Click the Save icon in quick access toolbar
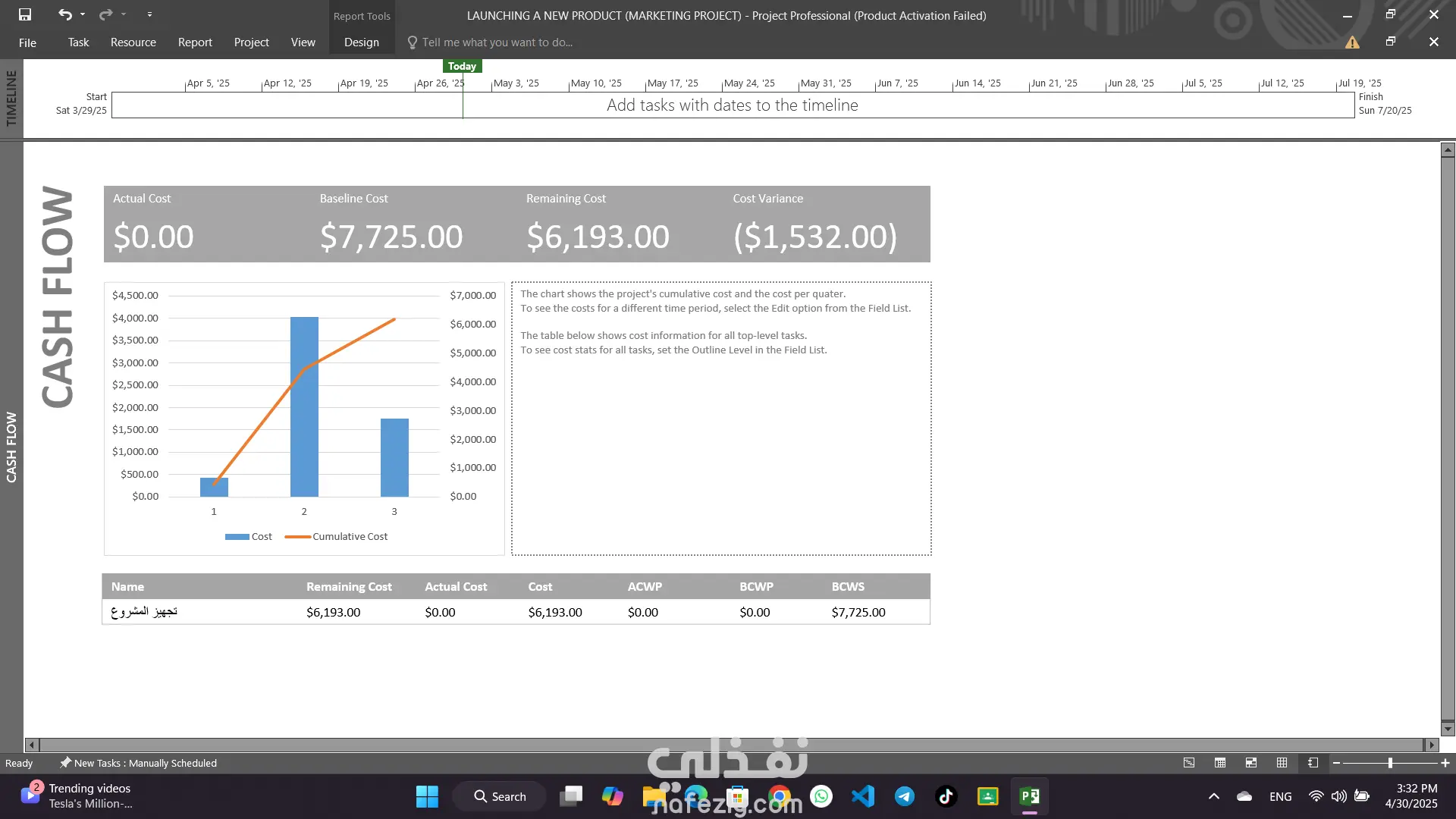This screenshot has width=1456, height=819. click(x=25, y=14)
